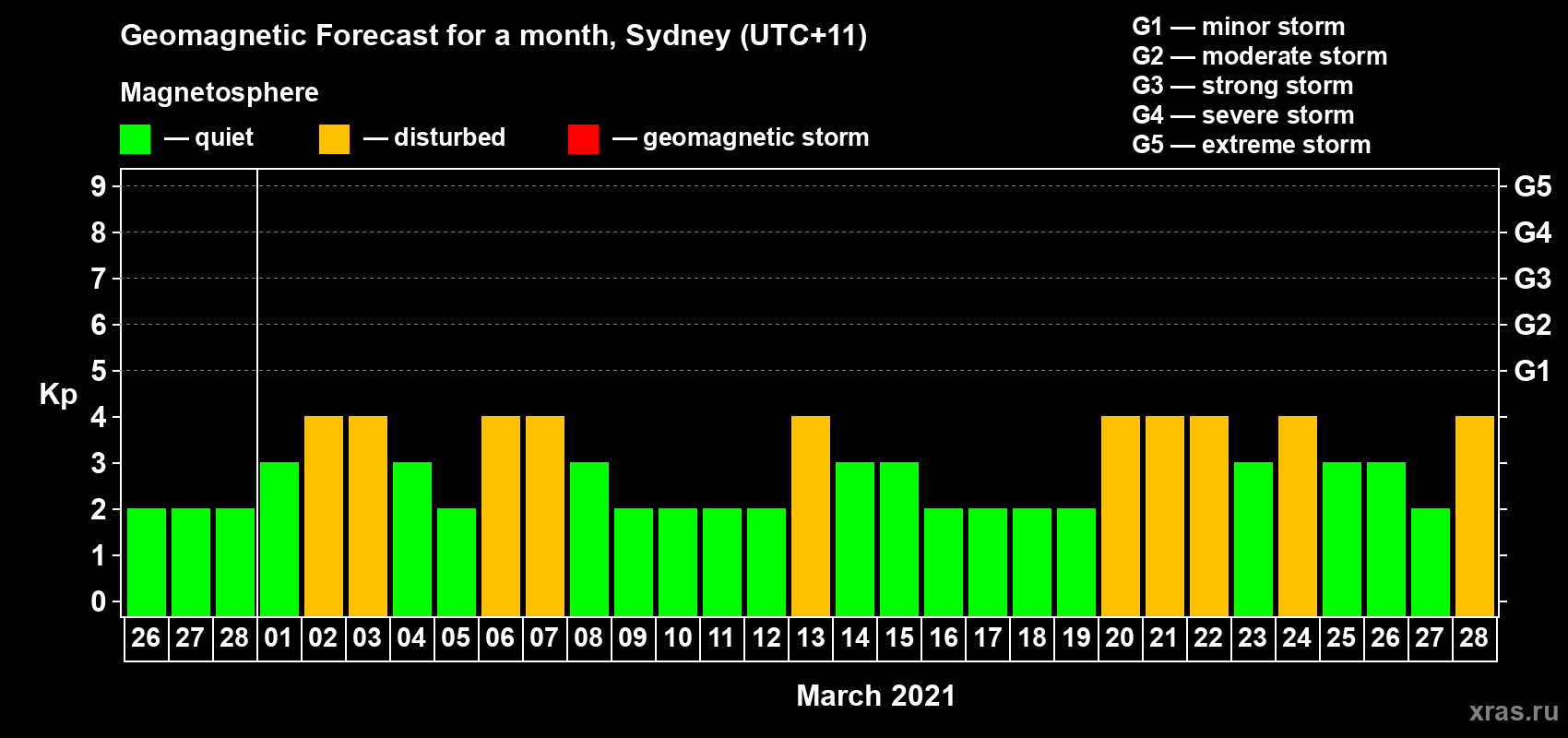Click the orange disturbed legend swatch
Image resolution: width=1568 pixels, height=738 pixels.
click(x=335, y=139)
